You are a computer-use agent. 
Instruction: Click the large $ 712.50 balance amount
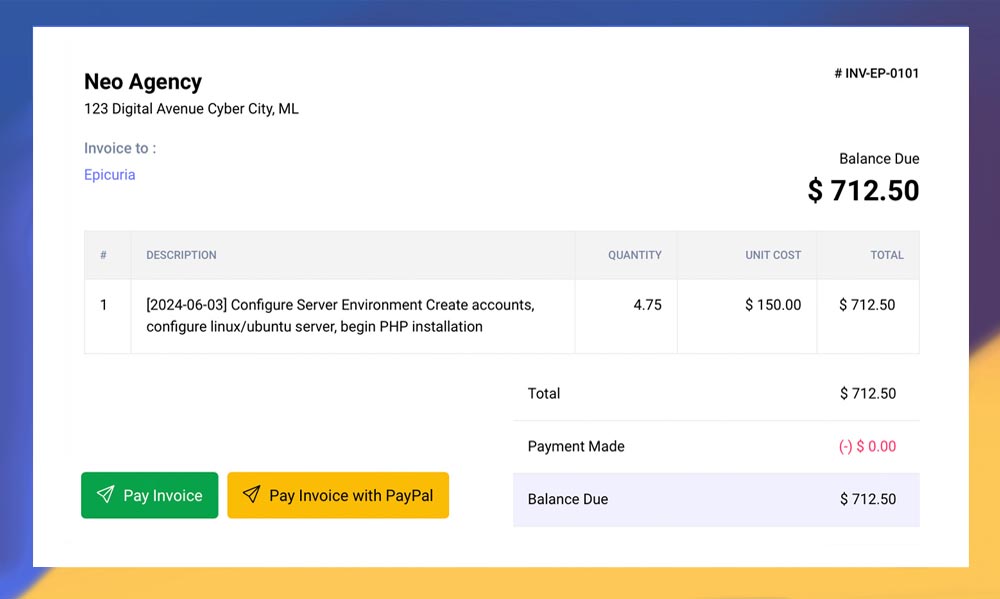(863, 190)
